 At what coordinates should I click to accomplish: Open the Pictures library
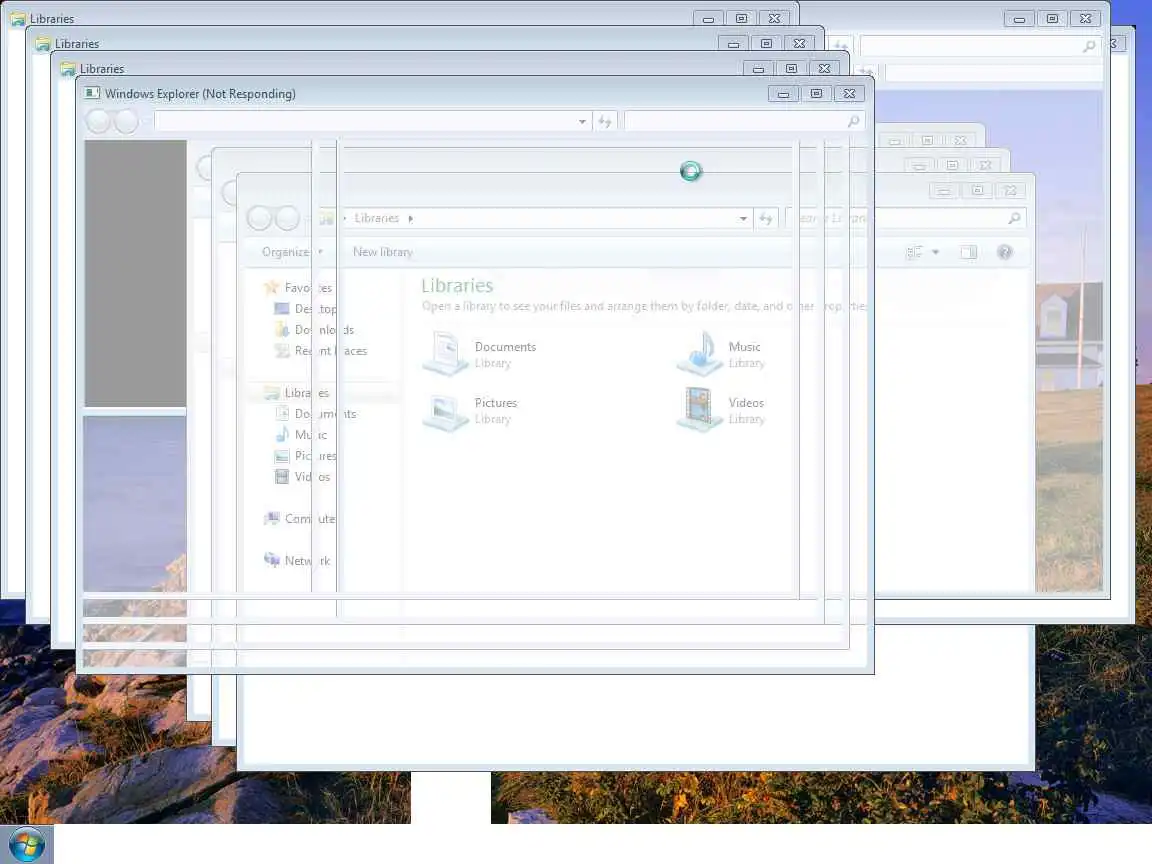pos(471,410)
